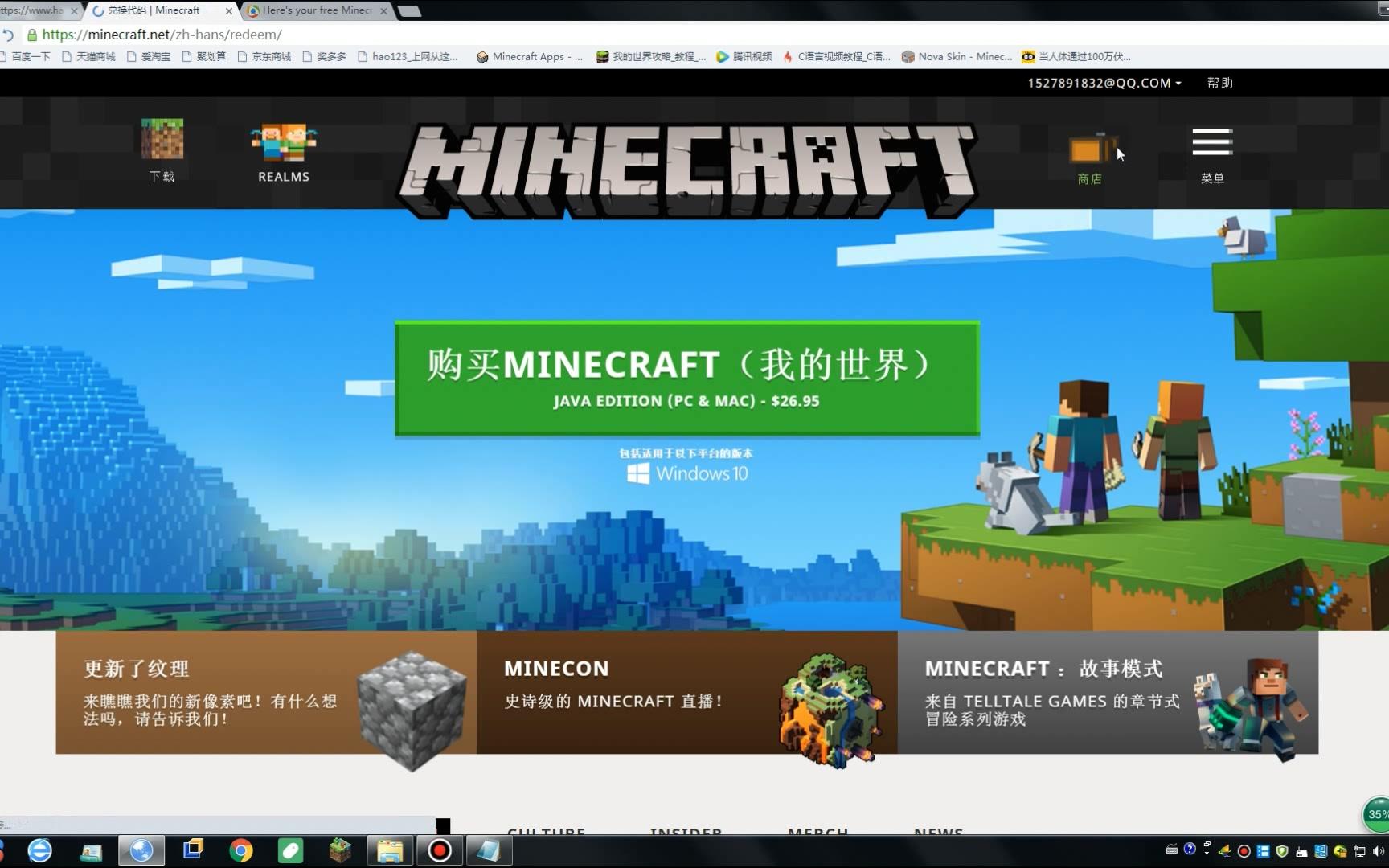Click the browser back arrow
Viewport: 1389px width, 868px height.
point(8,35)
